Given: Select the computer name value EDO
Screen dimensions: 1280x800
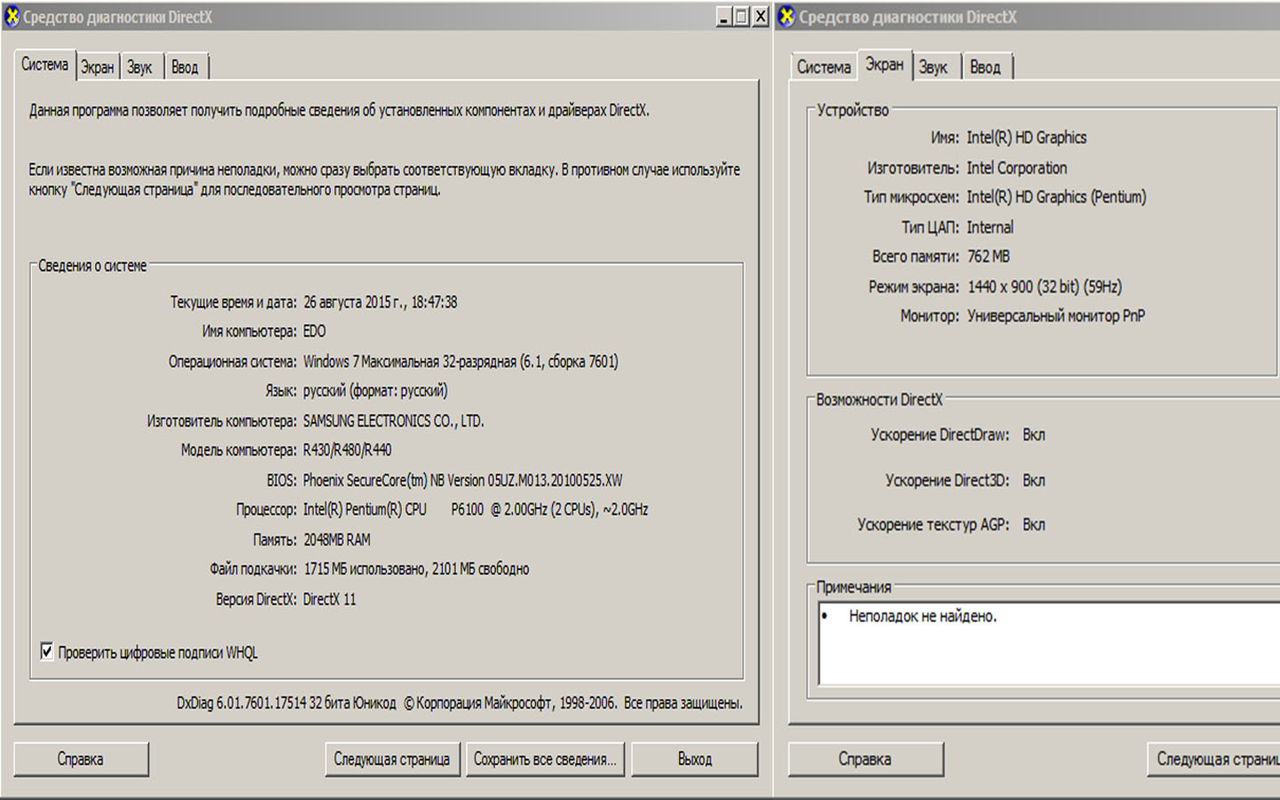Looking at the screenshot, I should point(314,331).
